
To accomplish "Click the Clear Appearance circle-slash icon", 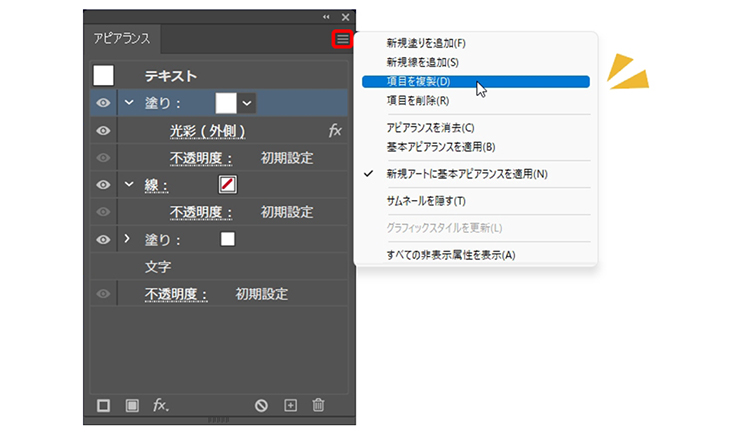I will (x=261, y=405).
